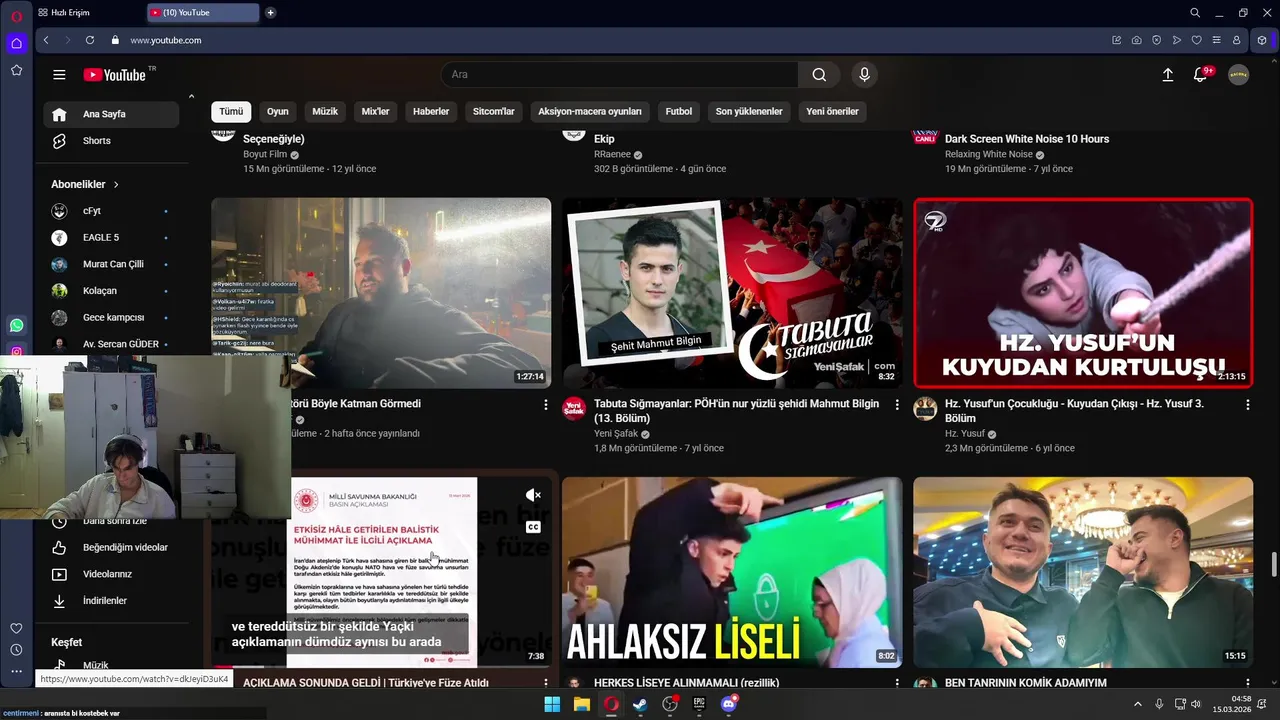The width and height of the screenshot is (1280, 720).
Task: Open Gece kampçısı channel
Action: point(111,318)
